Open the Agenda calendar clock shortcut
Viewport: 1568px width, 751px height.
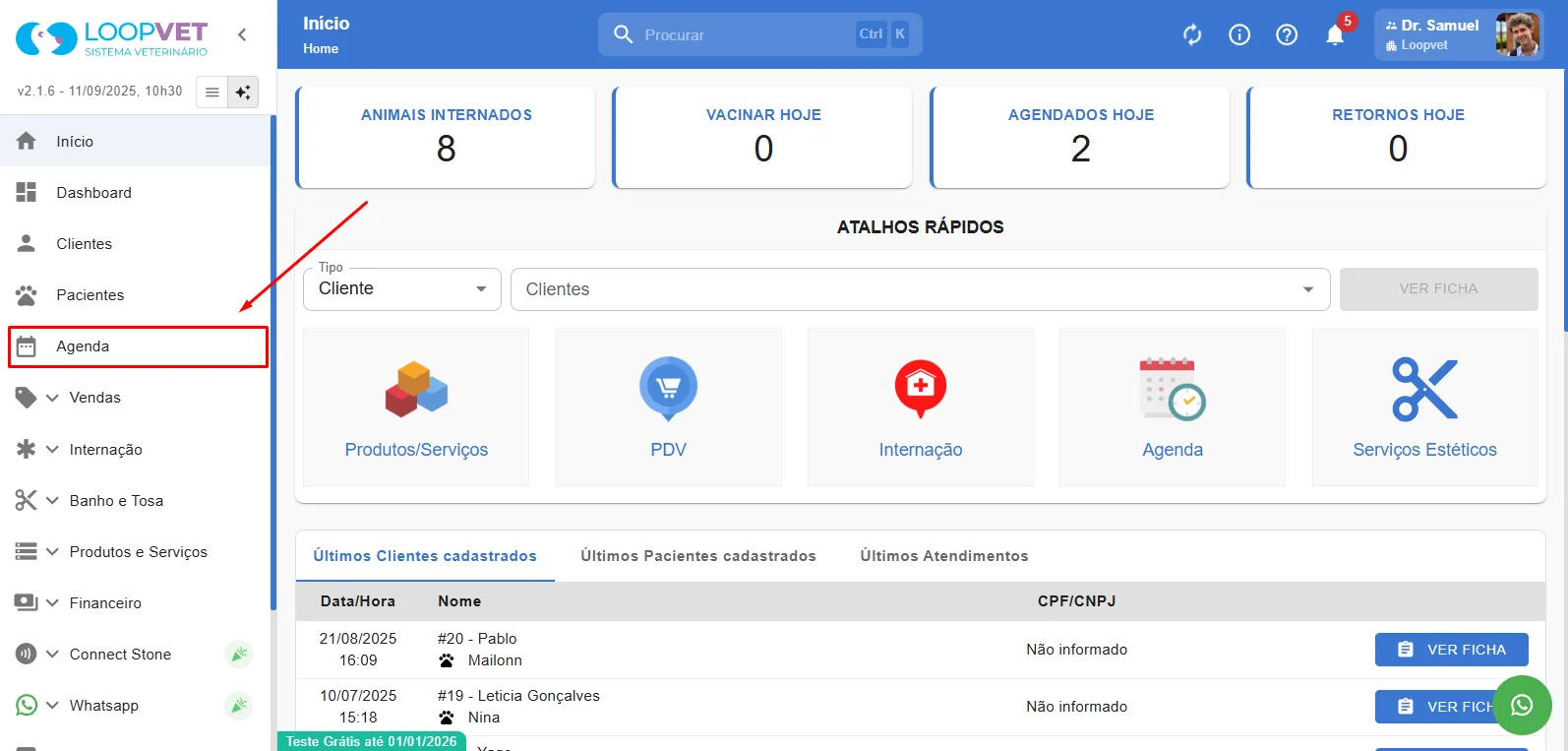(1173, 407)
